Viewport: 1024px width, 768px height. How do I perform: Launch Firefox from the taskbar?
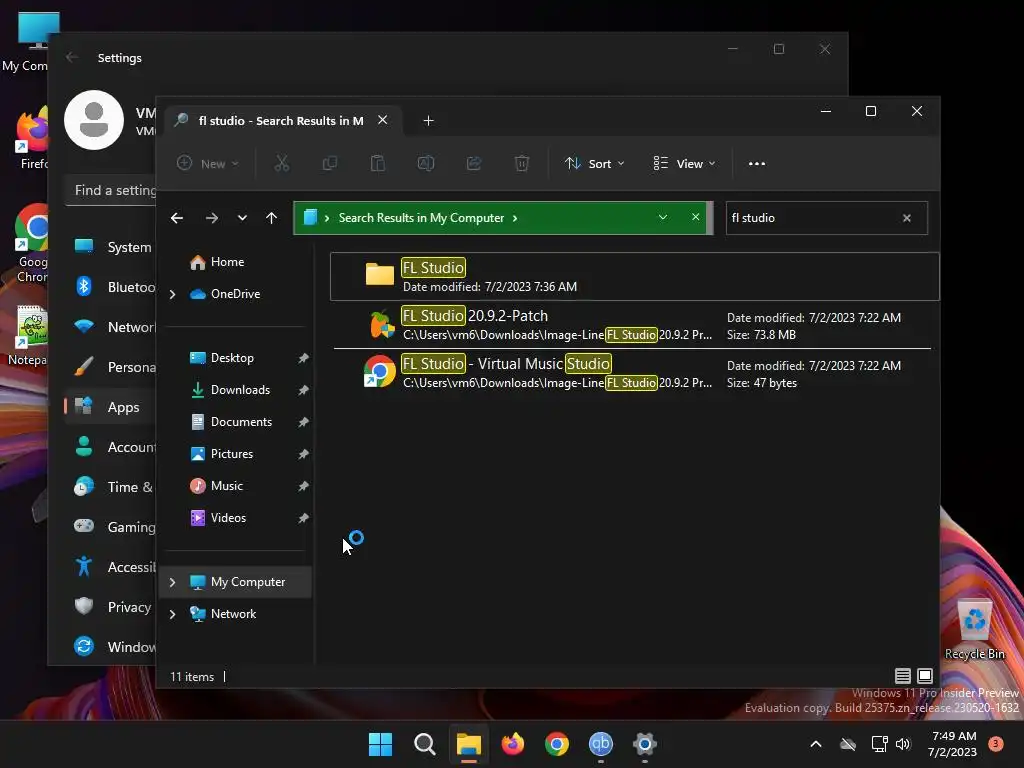click(x=513, y=744)
